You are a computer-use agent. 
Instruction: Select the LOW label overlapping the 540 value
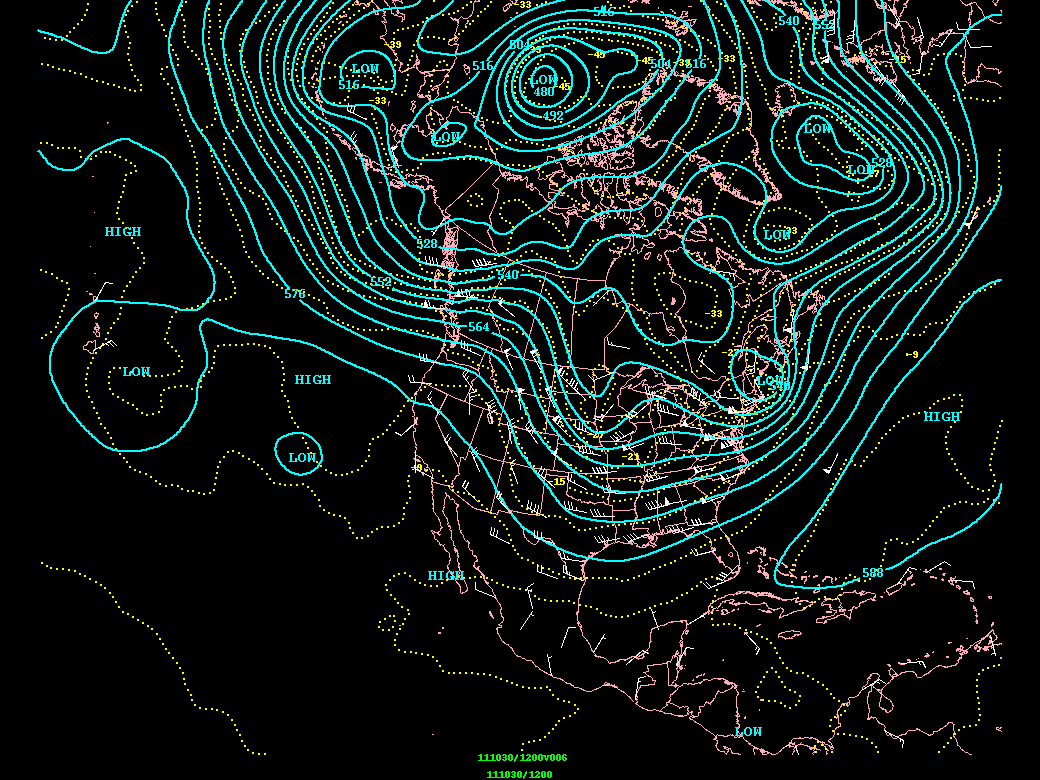[x=769, y=381]
